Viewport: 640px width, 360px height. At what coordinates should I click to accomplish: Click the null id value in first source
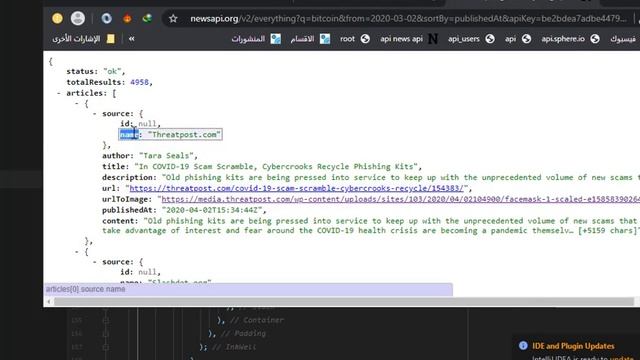coord(147,124)
